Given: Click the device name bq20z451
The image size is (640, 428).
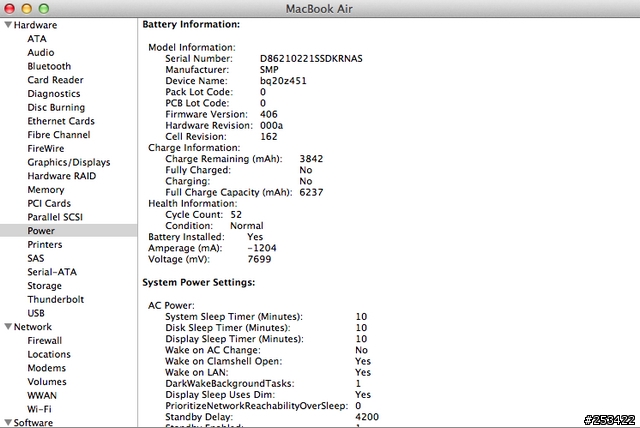Looking at the screenshot, I should coord(283,81).
